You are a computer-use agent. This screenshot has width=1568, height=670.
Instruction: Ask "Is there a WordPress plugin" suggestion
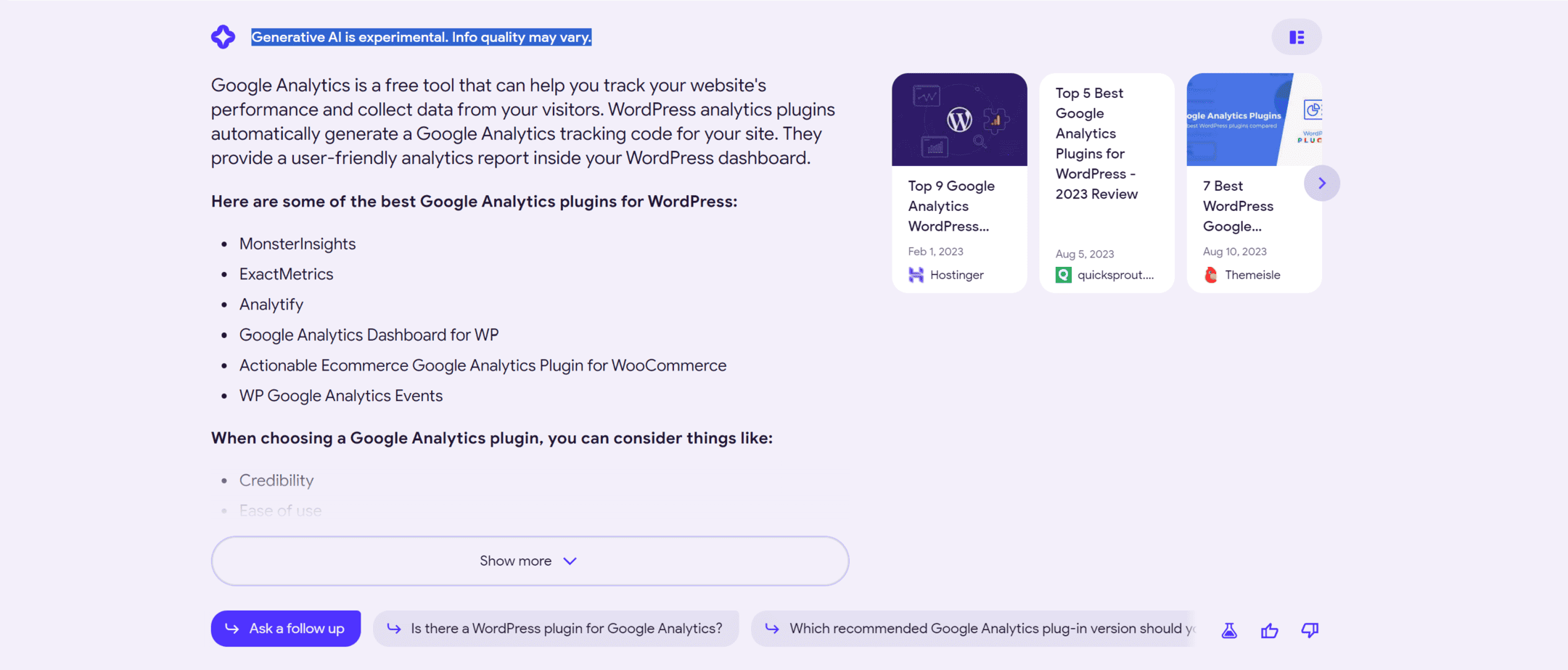coord(556,629)
